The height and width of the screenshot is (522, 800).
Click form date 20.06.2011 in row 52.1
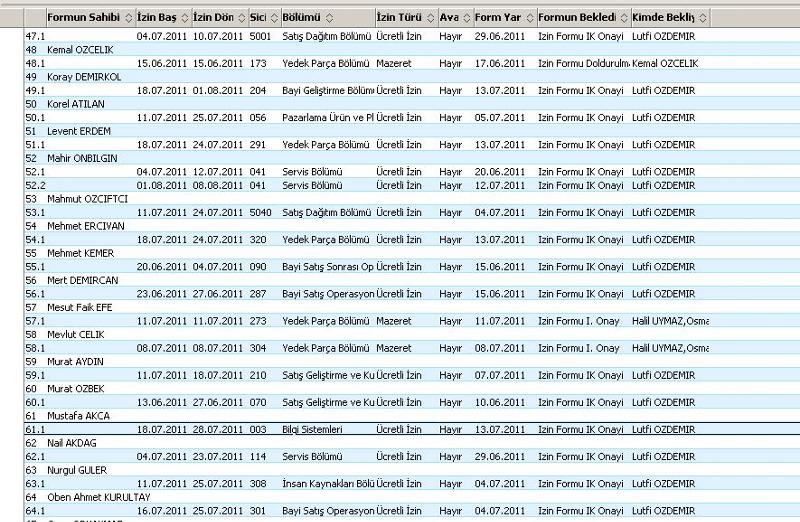(x=499, y=172)
